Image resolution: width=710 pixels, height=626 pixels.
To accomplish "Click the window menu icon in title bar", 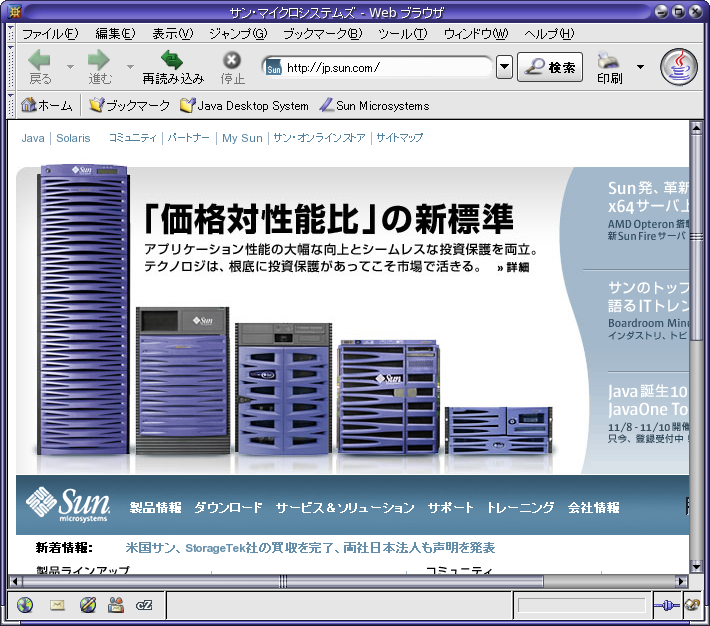I will [x=15, y=11].
